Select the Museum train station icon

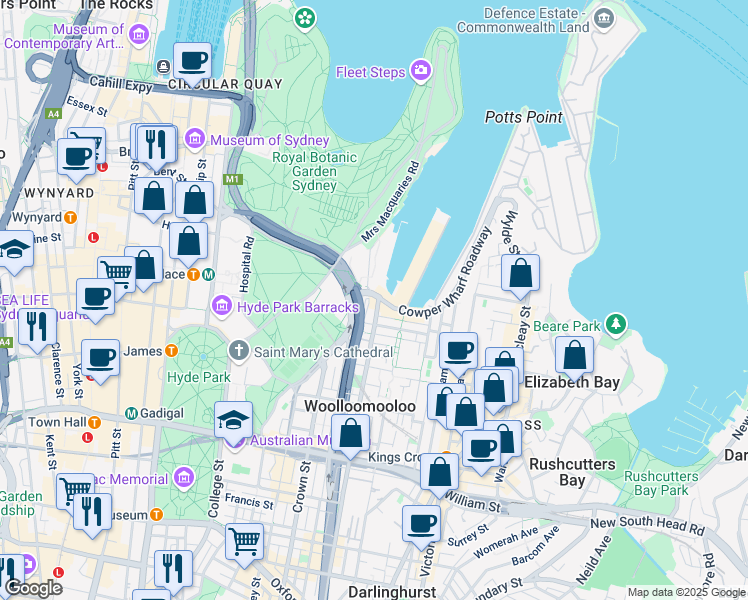[156, 515]
